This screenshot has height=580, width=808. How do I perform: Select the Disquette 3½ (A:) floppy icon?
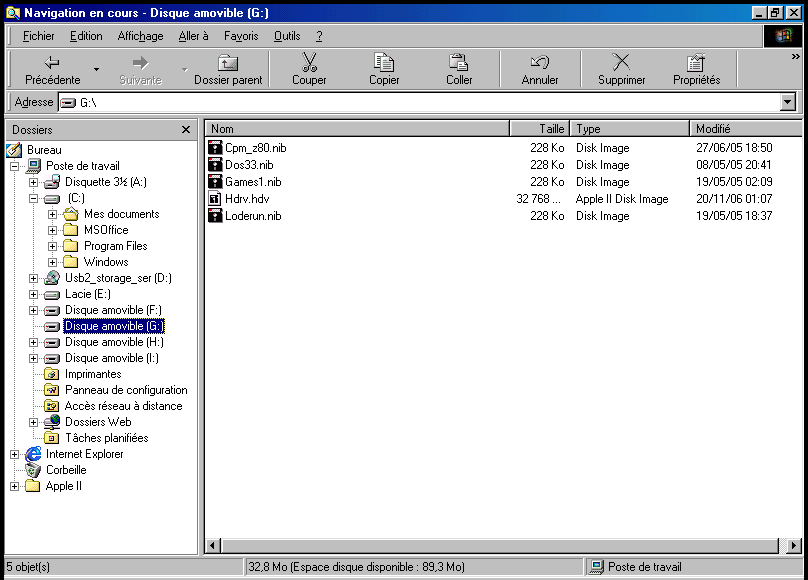coord(52,182)
